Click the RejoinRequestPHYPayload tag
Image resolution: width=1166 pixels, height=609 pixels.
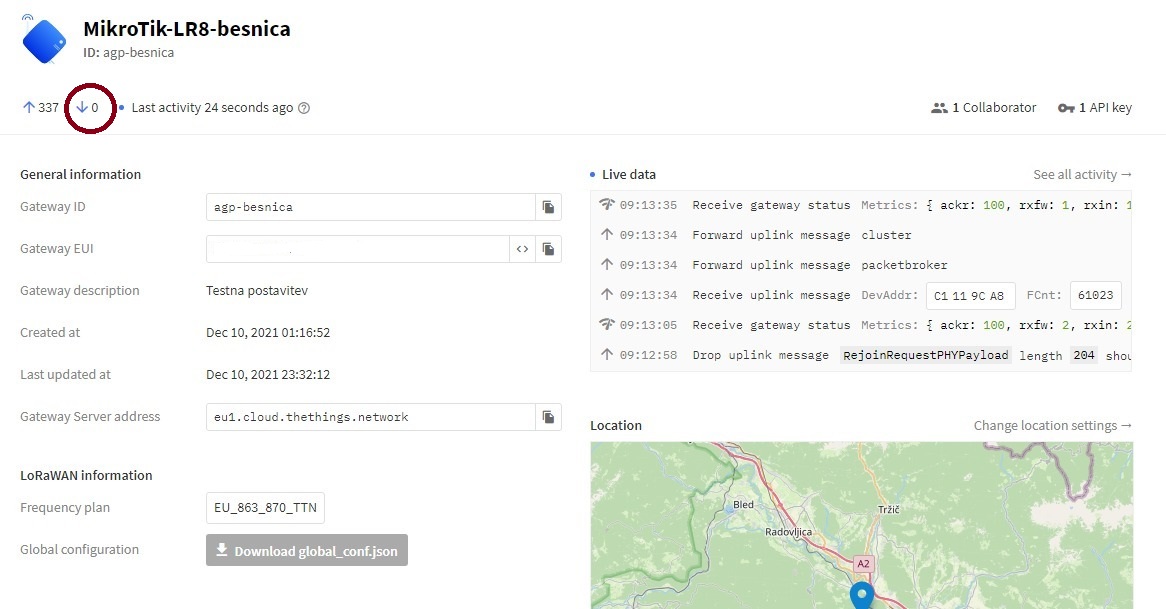point(926,355)
